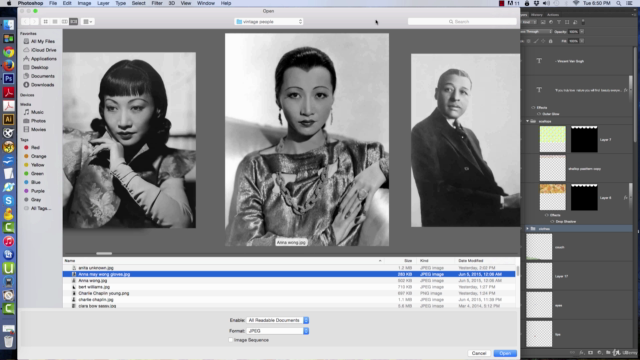Add a layer mask at panel bottom
The width and height of the screenshot is (640, 360).
pos(590,353)
